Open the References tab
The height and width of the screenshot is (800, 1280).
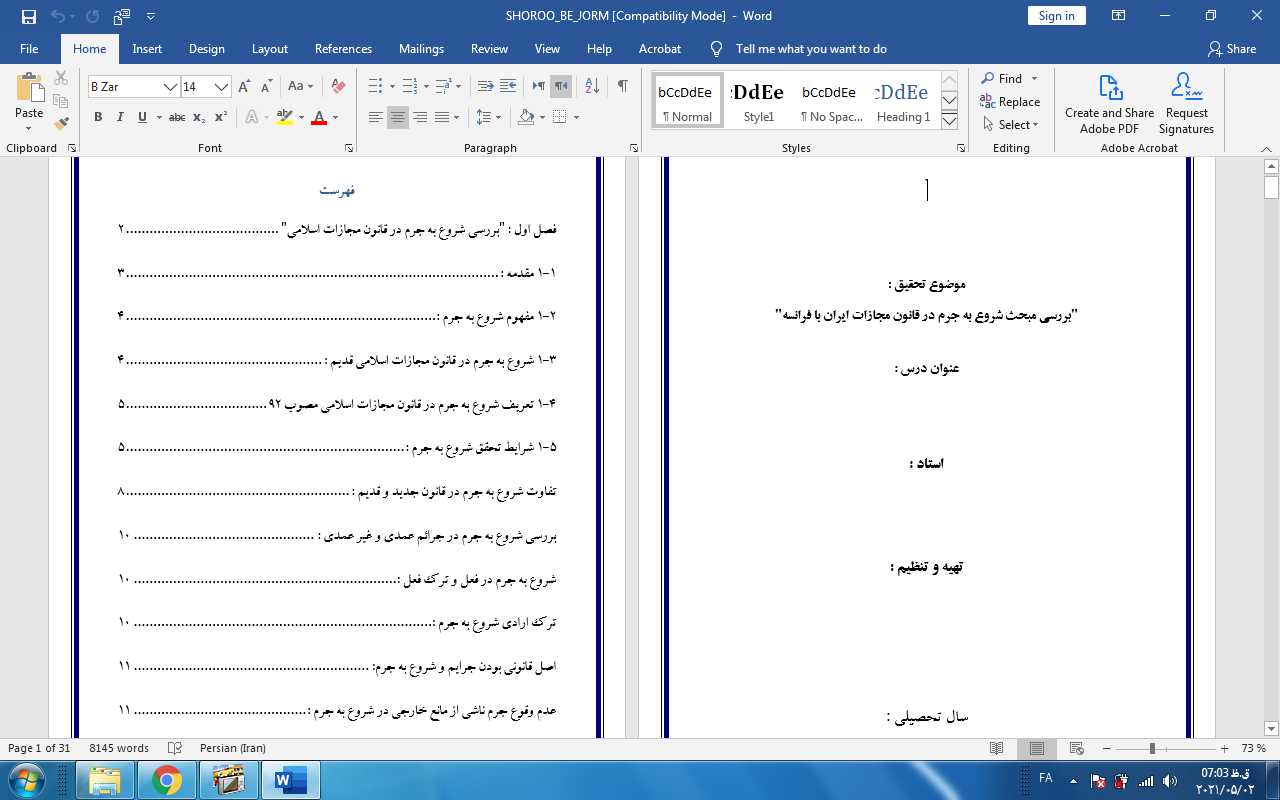(343, 49)
